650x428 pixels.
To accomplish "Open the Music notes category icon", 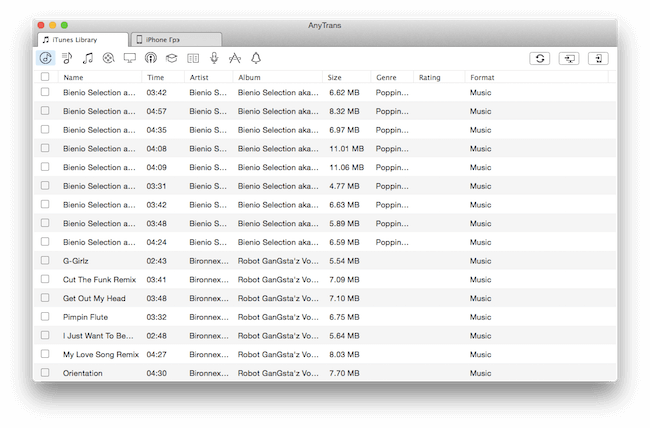I will [88, 58].
